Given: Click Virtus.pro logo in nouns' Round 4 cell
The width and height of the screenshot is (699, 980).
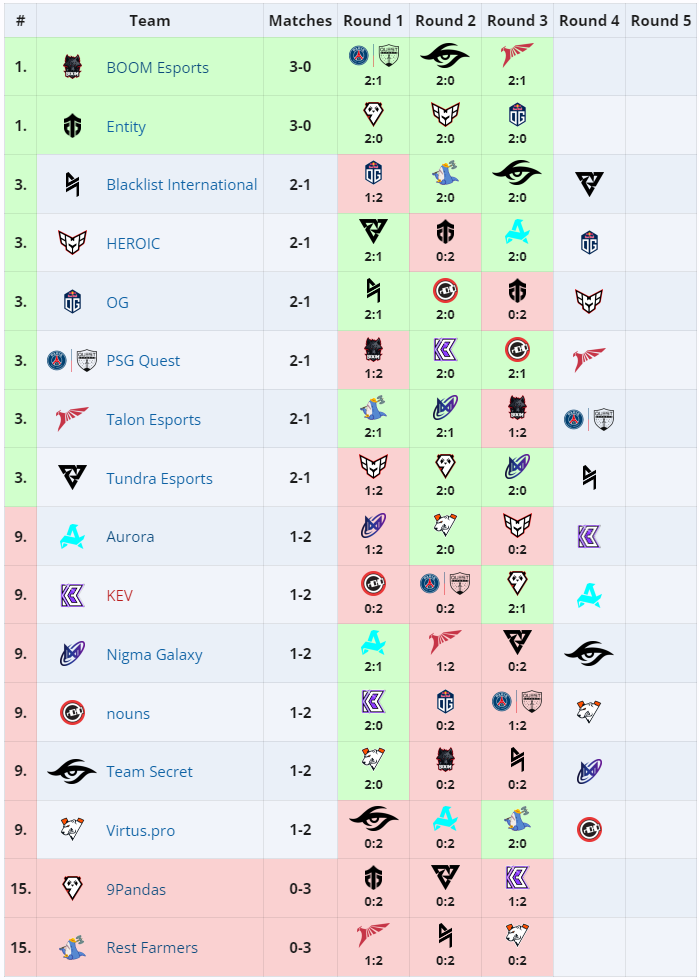Looking at the screenshot, I should (589, 712).
